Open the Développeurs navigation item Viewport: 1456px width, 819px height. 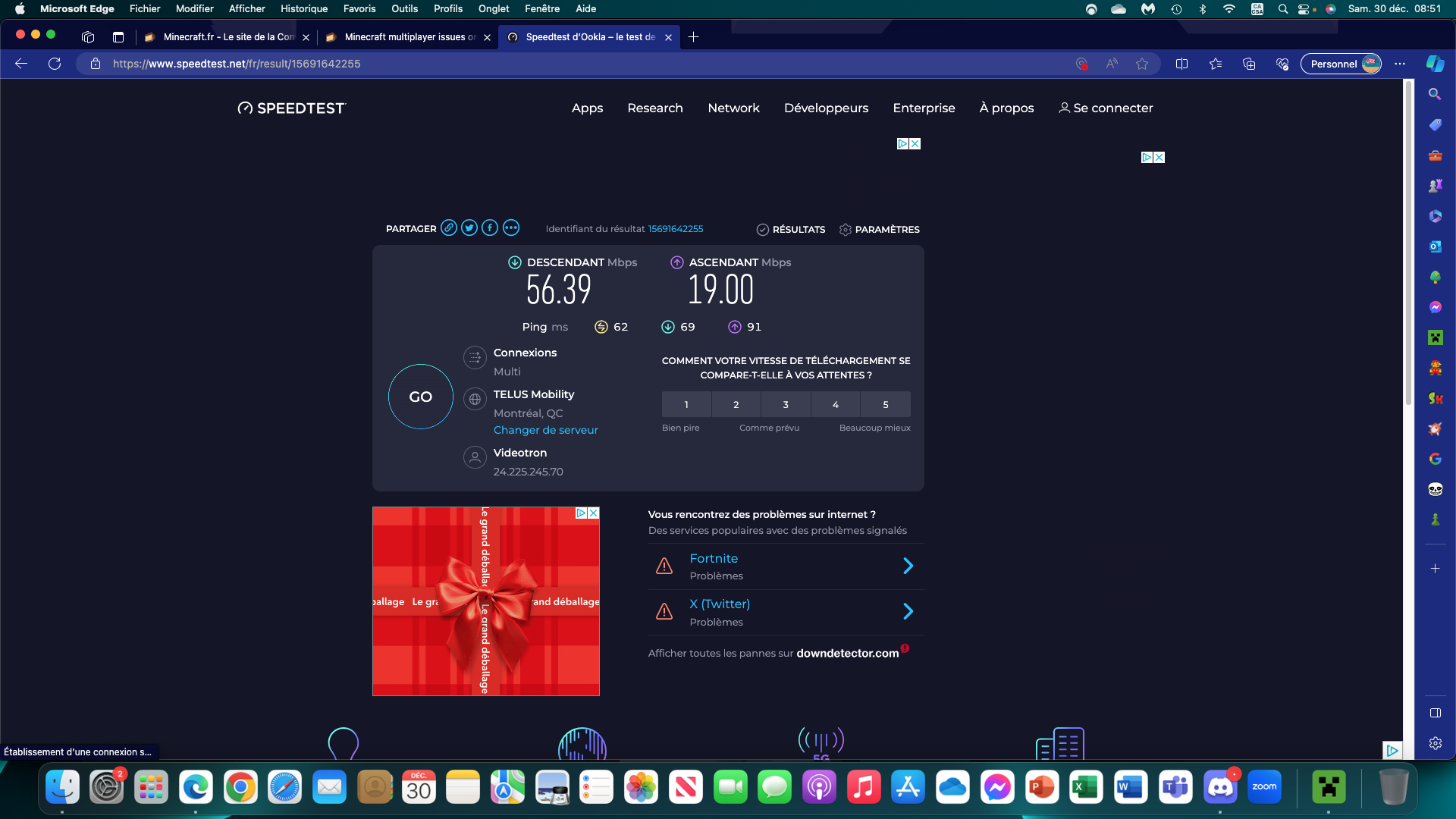[x=826, y=108]
